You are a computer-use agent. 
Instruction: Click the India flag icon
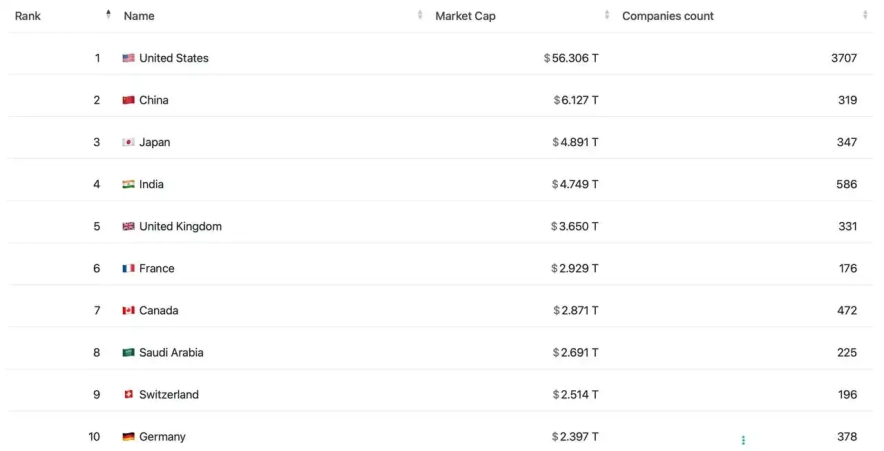coord(128,184)
